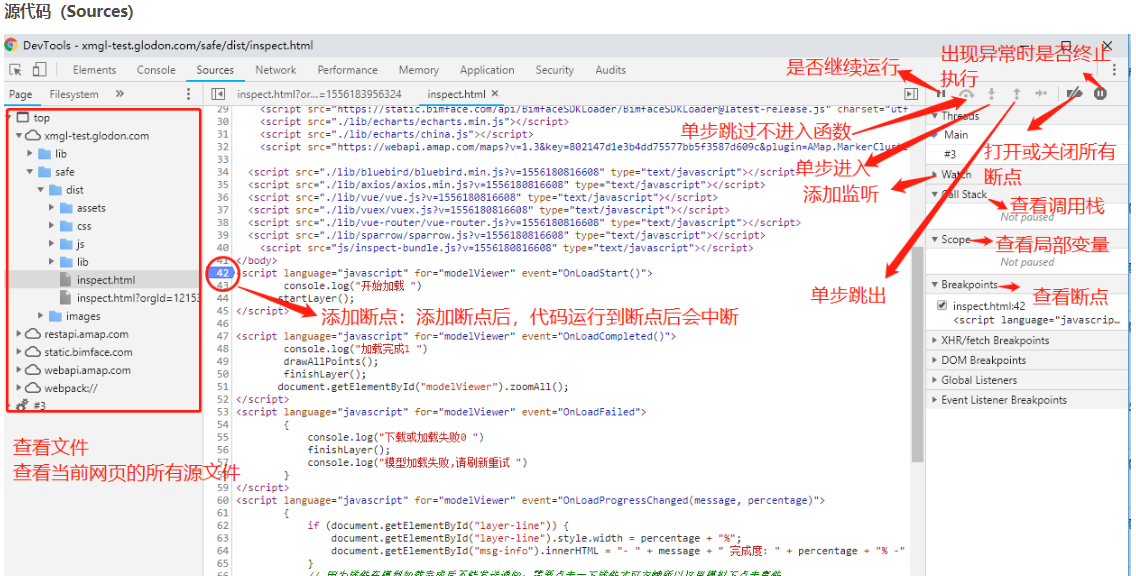Click the safe folder icon
This screenshot has height=576, width=1136.
(x=43, y=172)
